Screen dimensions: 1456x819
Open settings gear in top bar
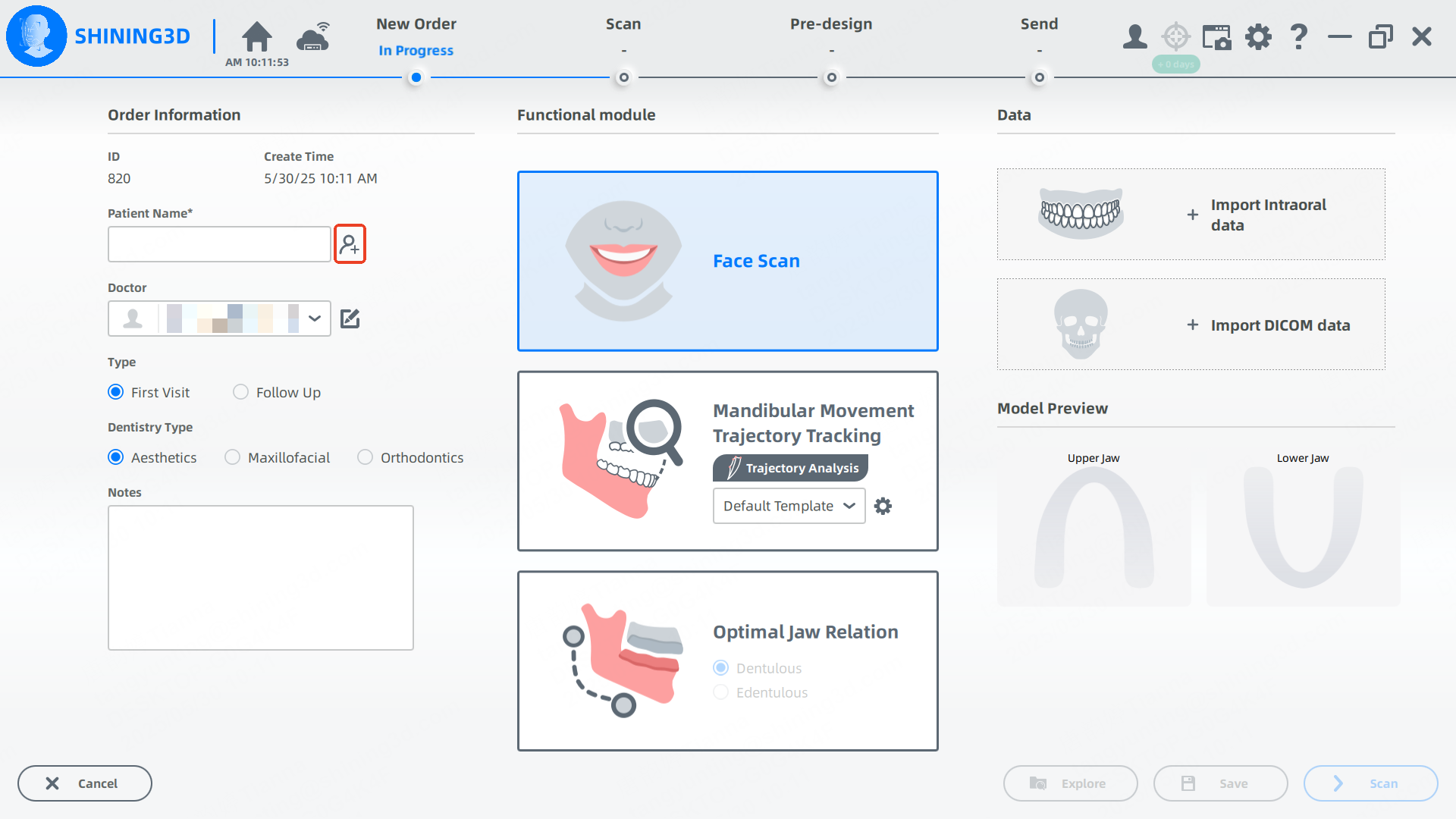[1258, 36]
